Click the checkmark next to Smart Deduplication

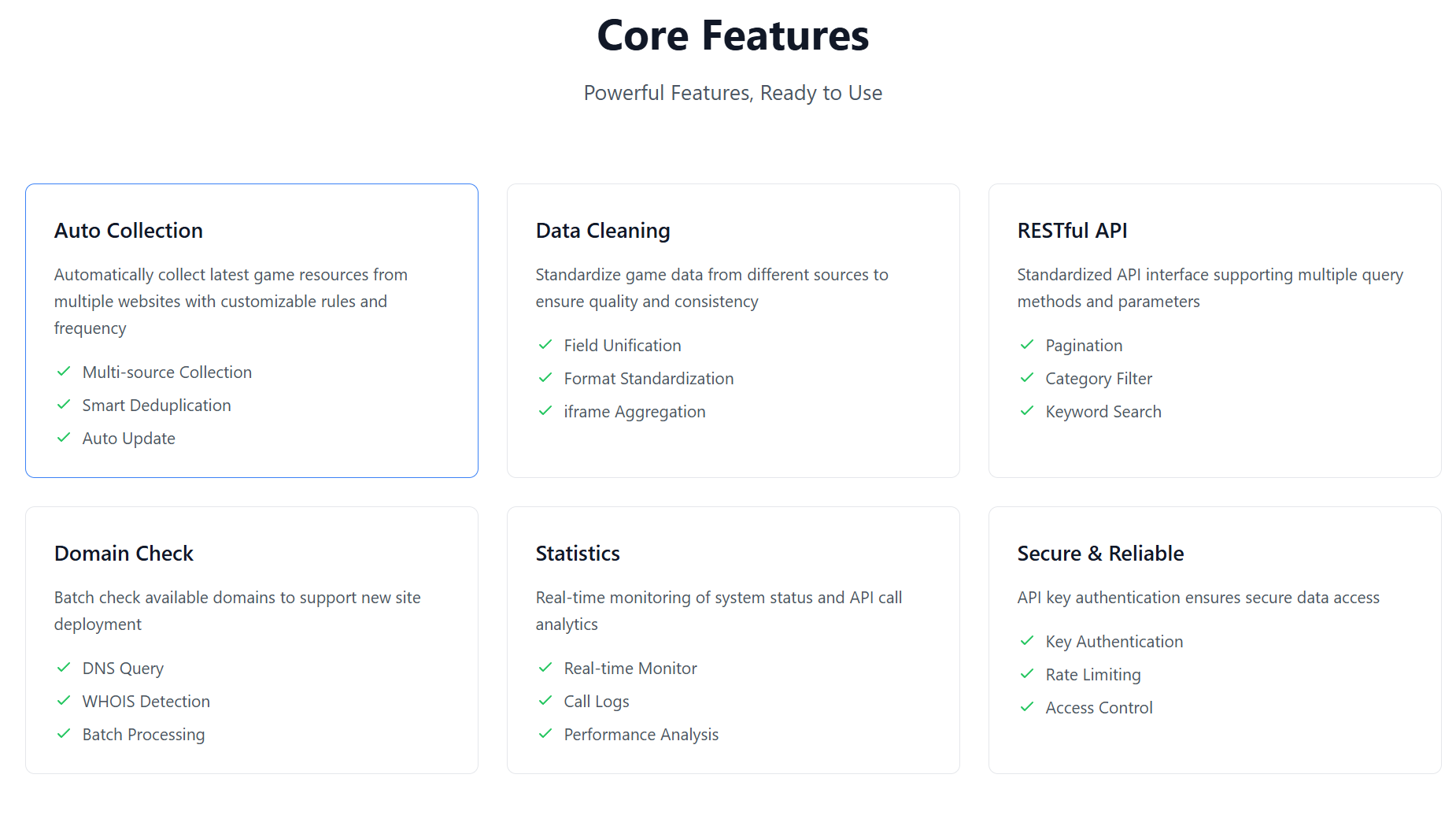[64, 405]
